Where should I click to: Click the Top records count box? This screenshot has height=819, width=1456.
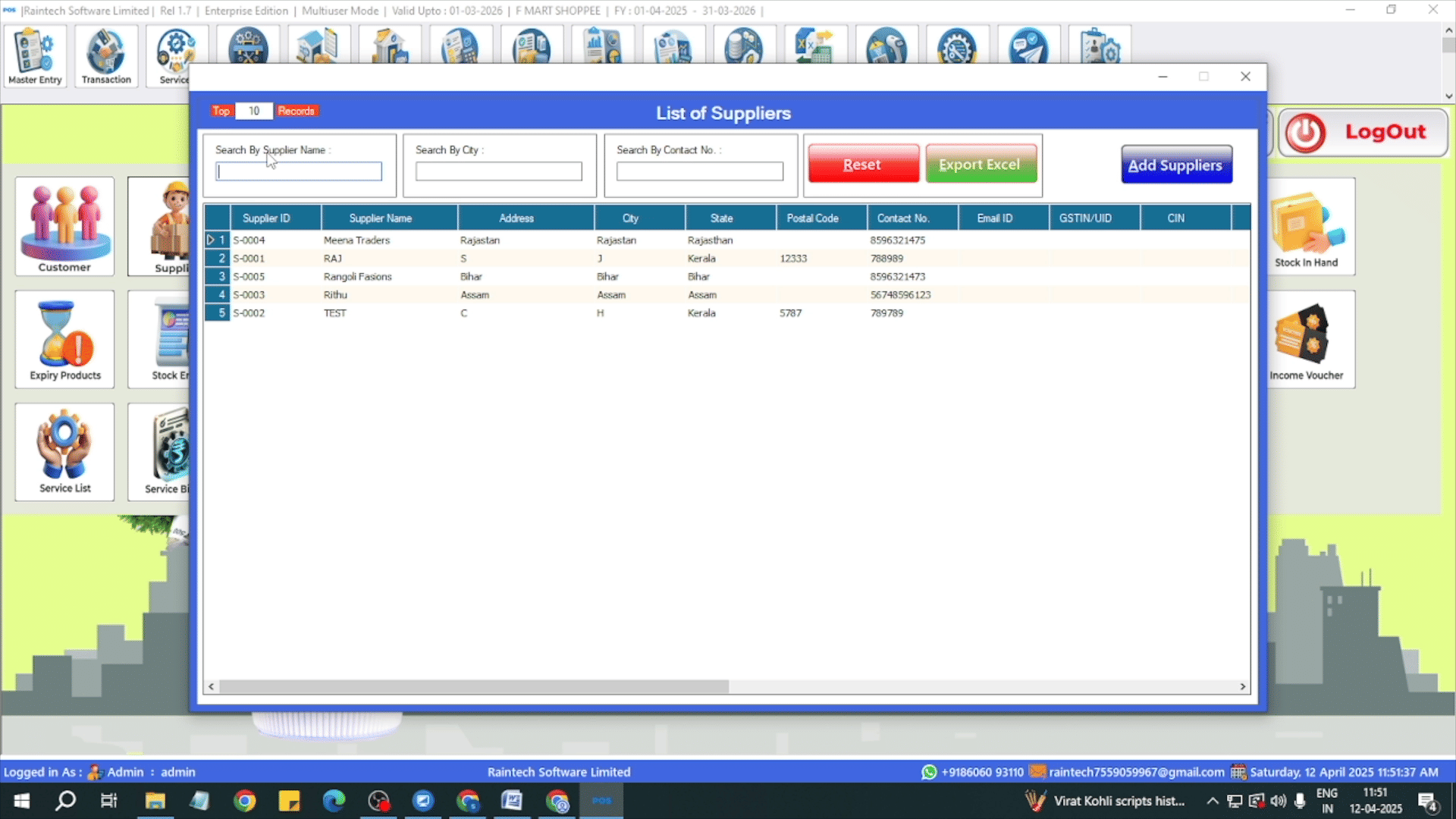pos(254,111)
